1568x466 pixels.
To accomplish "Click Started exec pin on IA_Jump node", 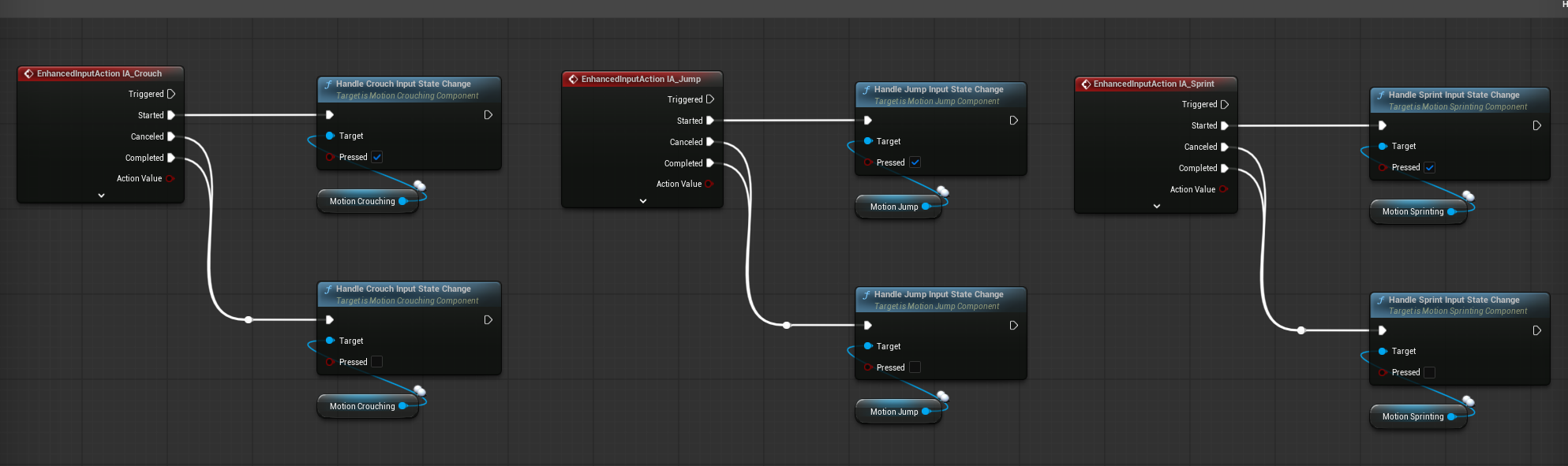I will (x=710, y=121).
